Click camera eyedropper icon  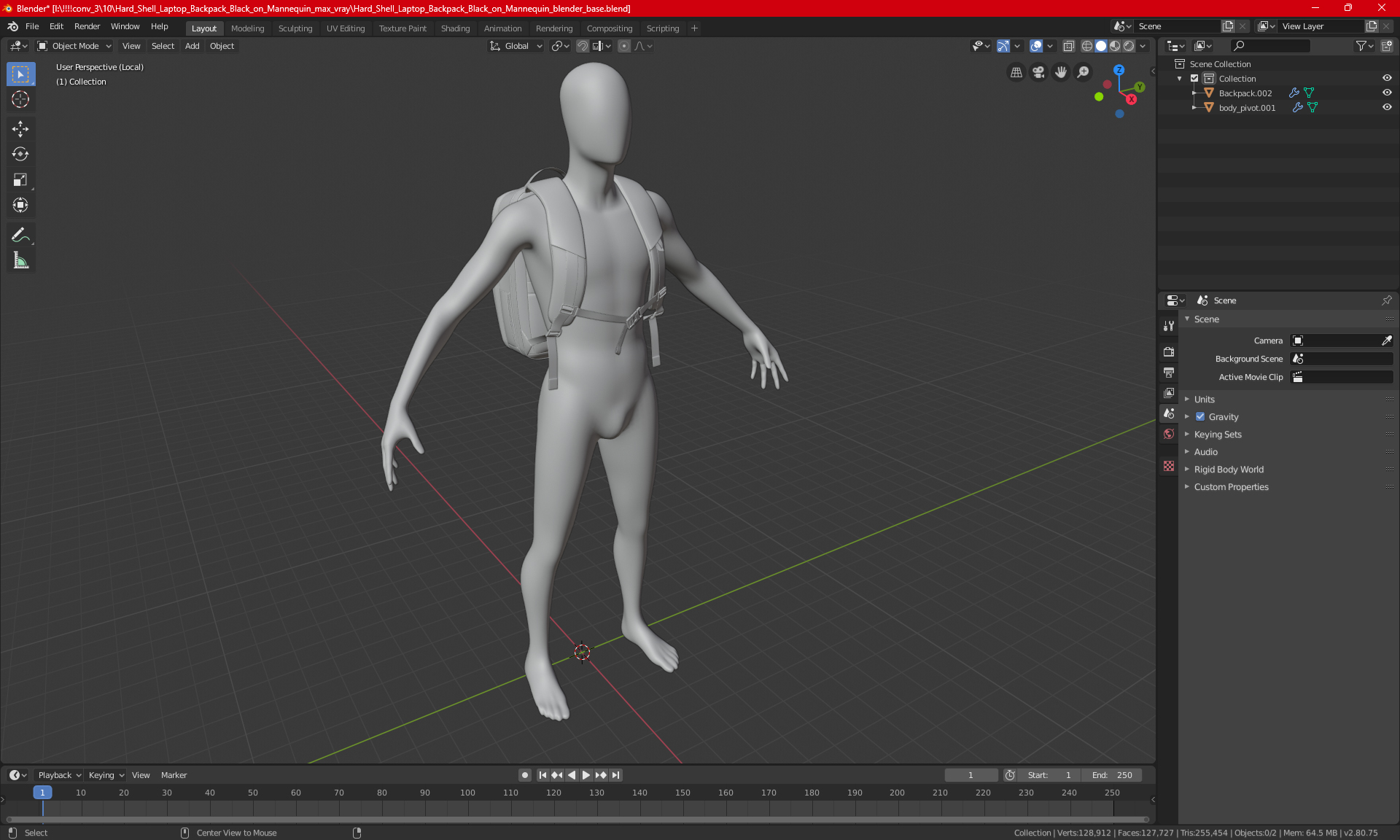coord(1387,341)
